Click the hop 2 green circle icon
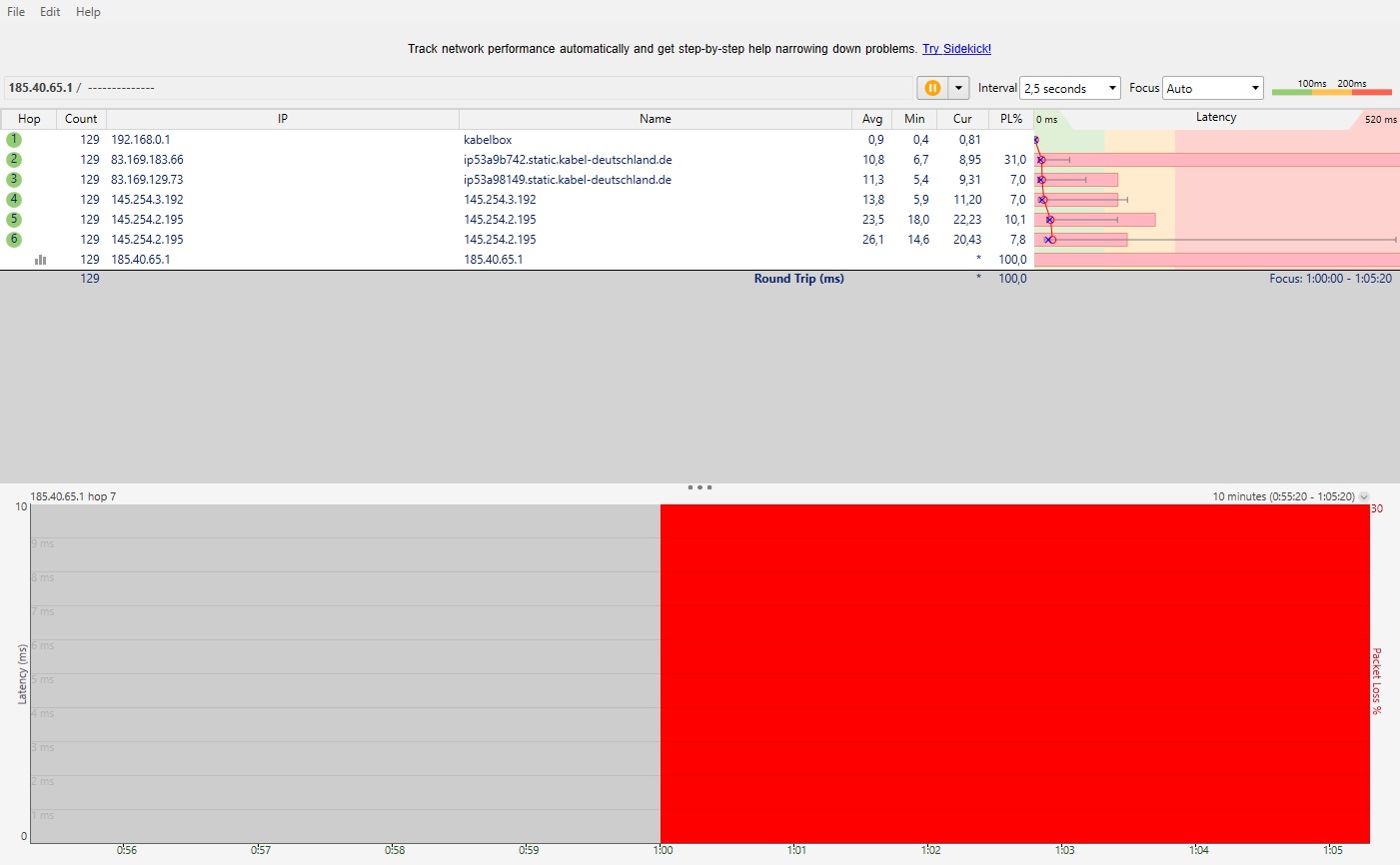The width and height of the screenshot is (1400, 865). click(x=14, y=160)
